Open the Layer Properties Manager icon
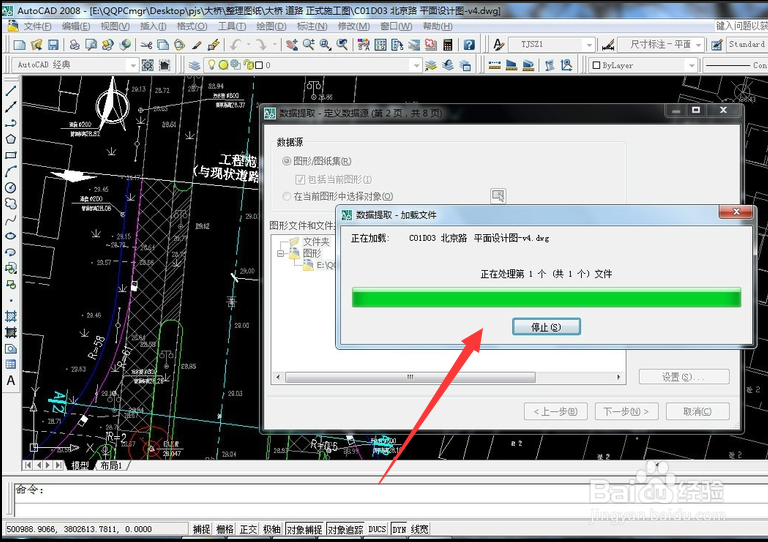768x542 pixels. click(195, 65)
